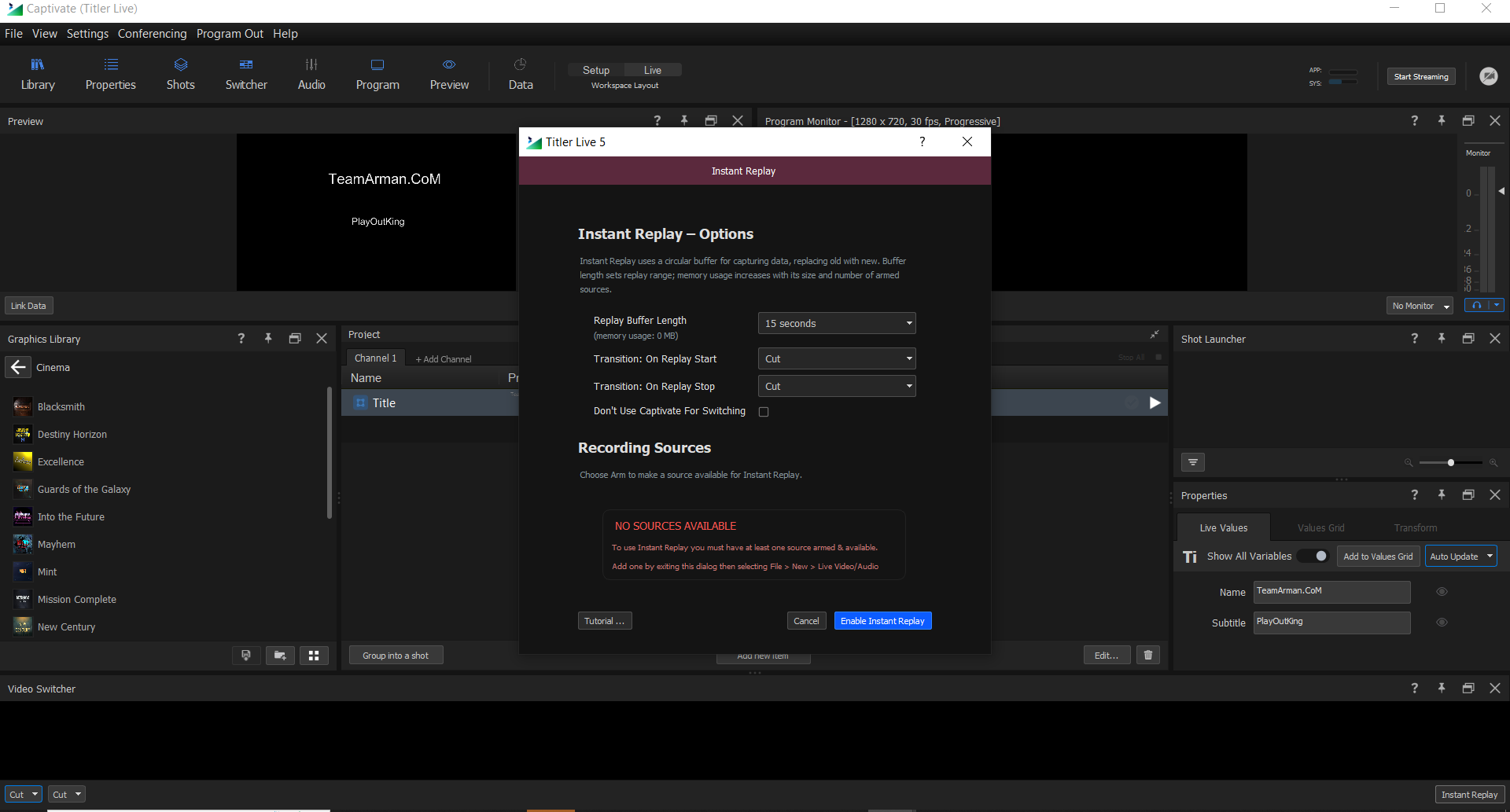The width and height of the screenshot is (1510, 812).
Task: Toggle visibility eye for Subtitle variable
Action: [x=1442, y=622]
